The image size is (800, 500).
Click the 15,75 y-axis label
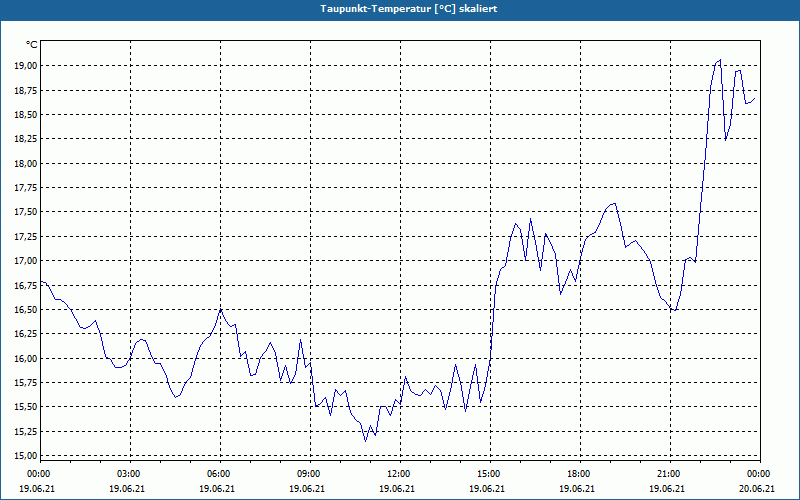(x=27, y=383)
